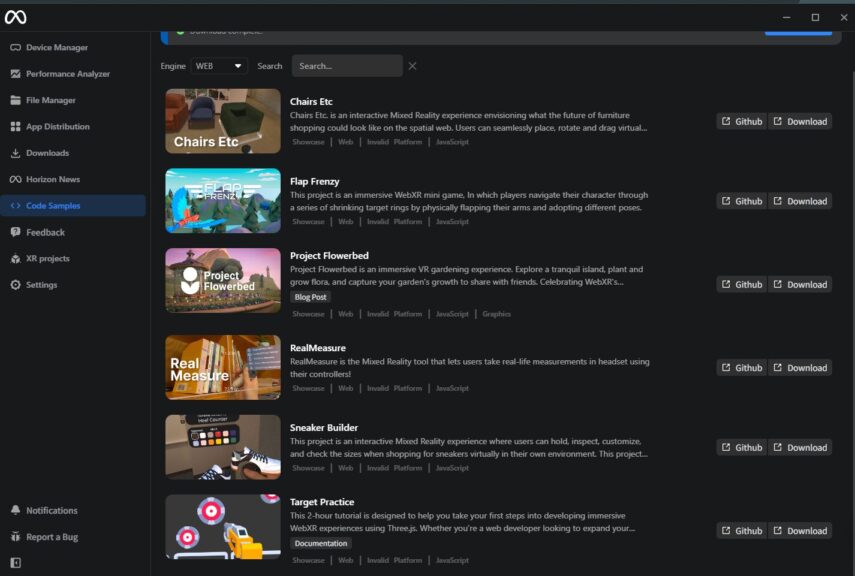Open Github for Project Flowerbed
The width and height of the screenshot is (855, 576).
click(742, 285)
